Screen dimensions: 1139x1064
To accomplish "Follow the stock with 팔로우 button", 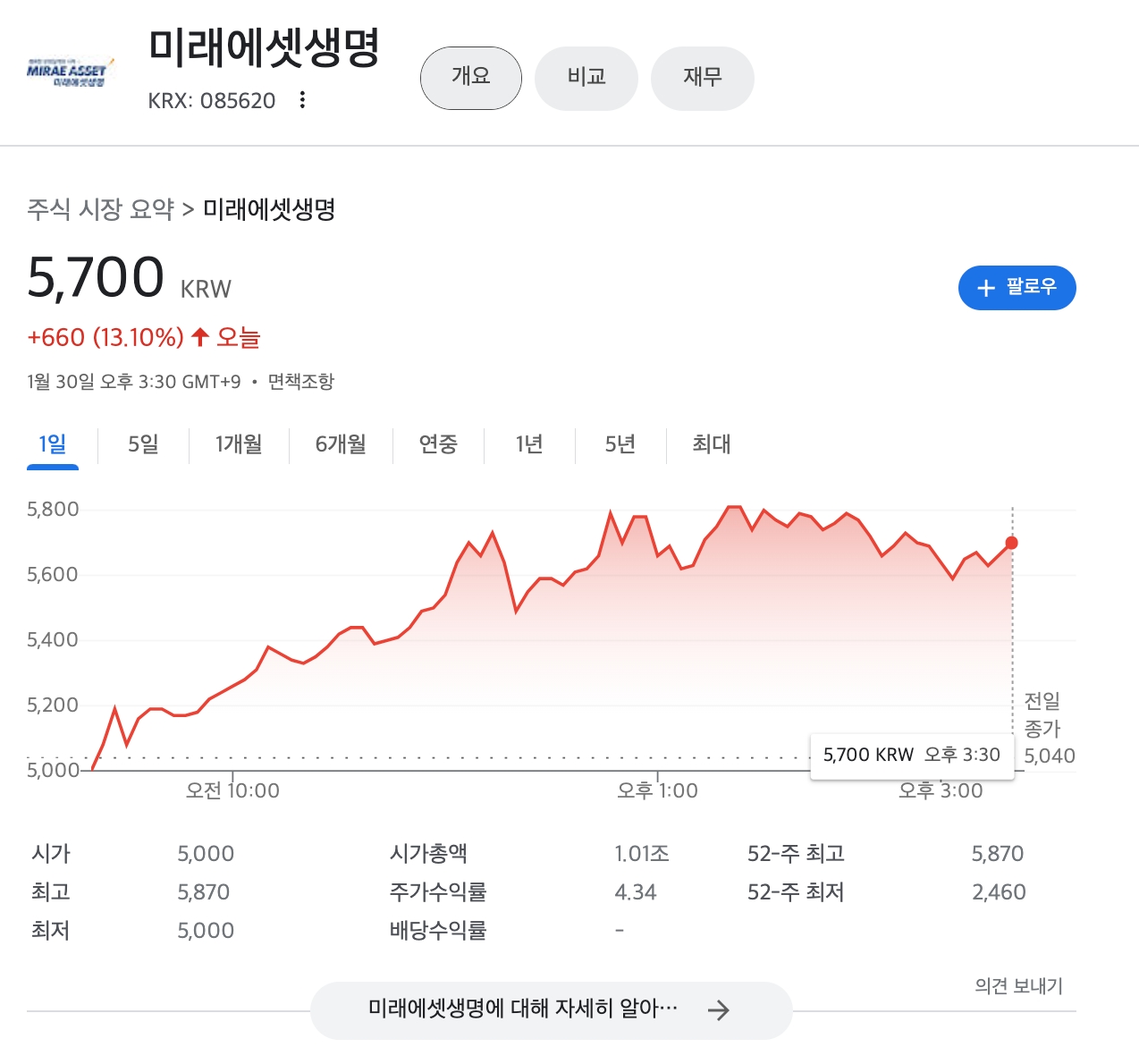I will pyautogui.click(x=1017, y=288).
